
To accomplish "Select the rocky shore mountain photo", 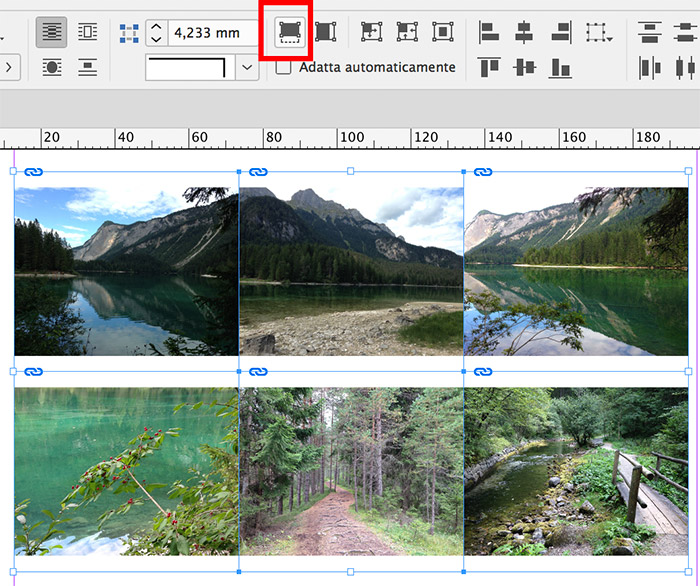I will [x=351, y=271].
